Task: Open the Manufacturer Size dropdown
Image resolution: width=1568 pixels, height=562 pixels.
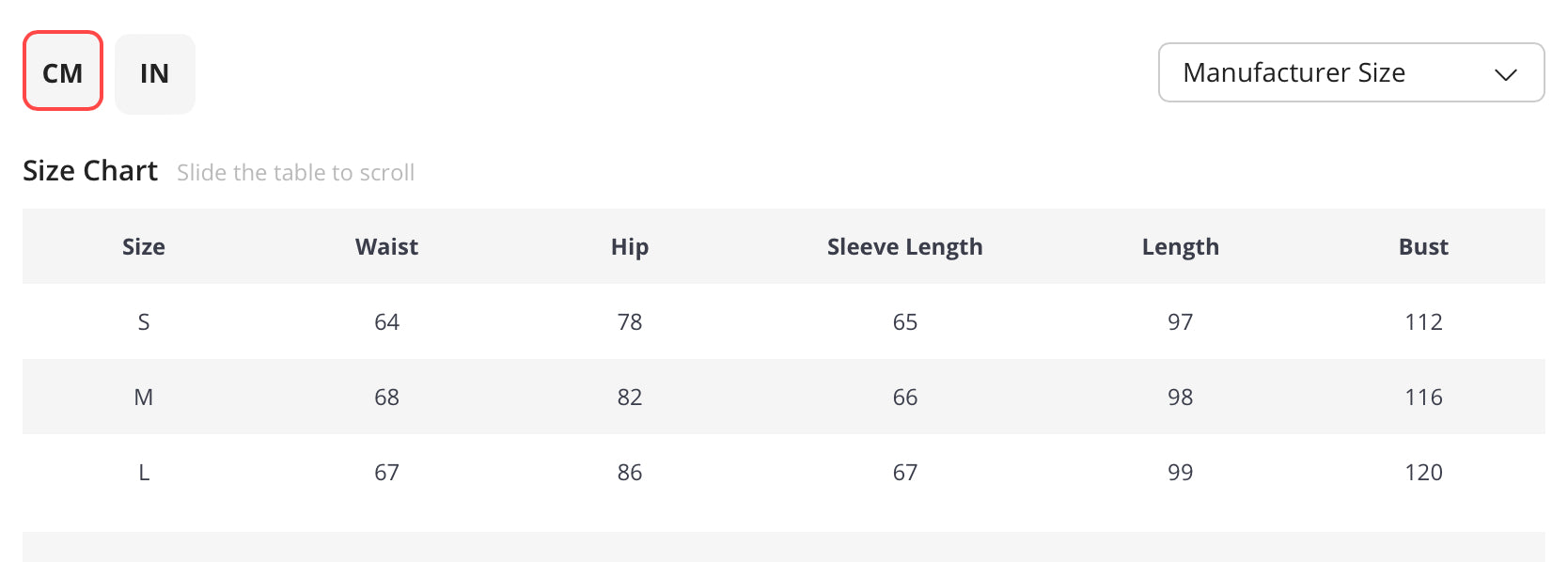Action: coord(1351,72)
